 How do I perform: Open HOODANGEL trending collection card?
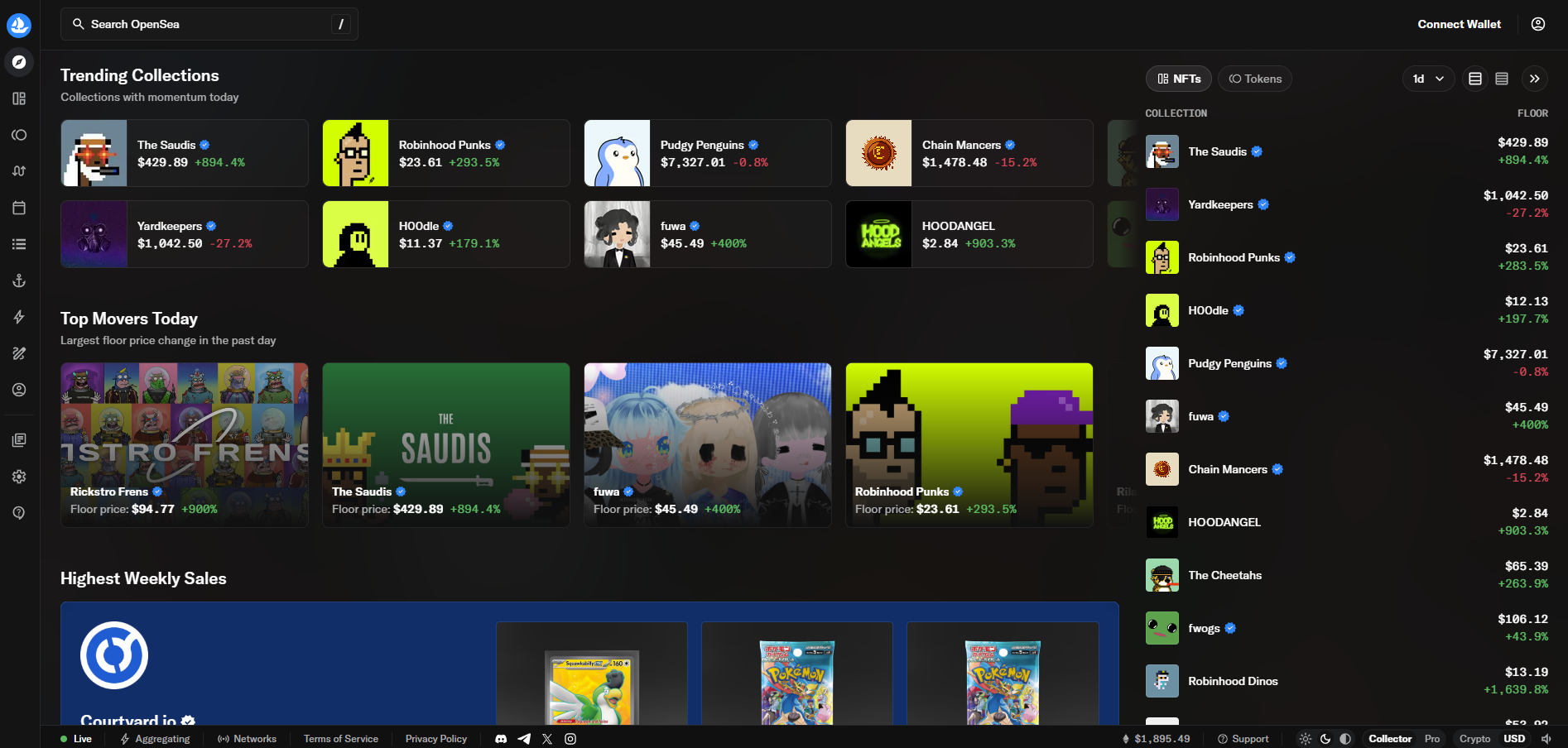969,234
